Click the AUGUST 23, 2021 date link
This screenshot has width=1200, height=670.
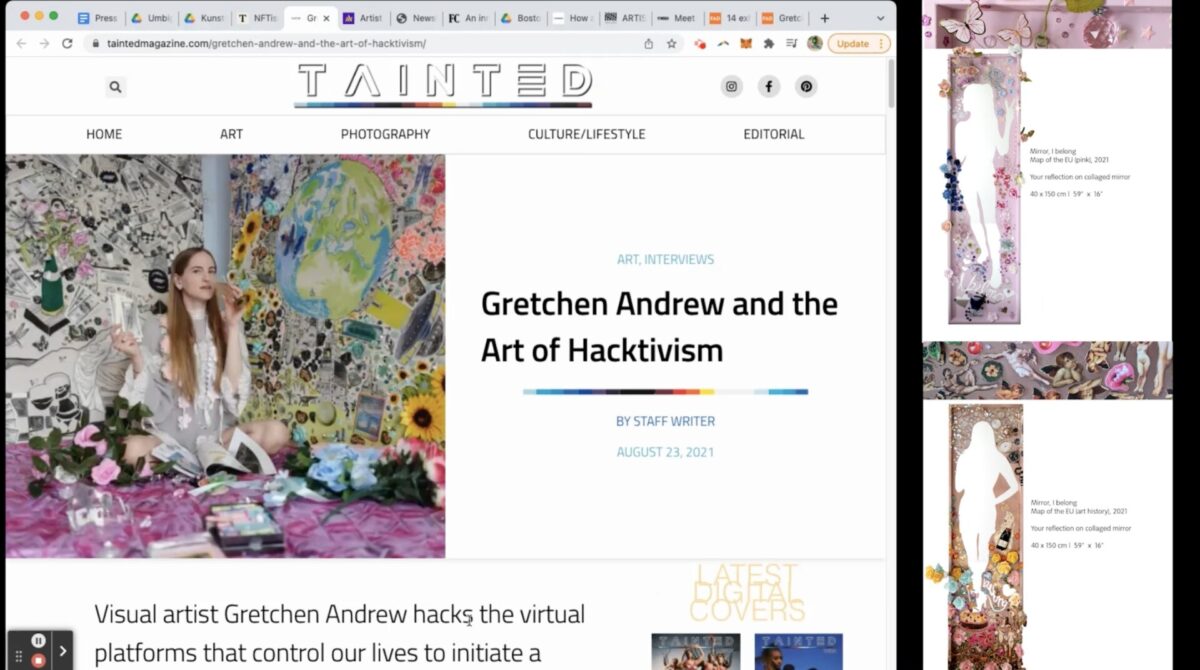tap(665, 452)
